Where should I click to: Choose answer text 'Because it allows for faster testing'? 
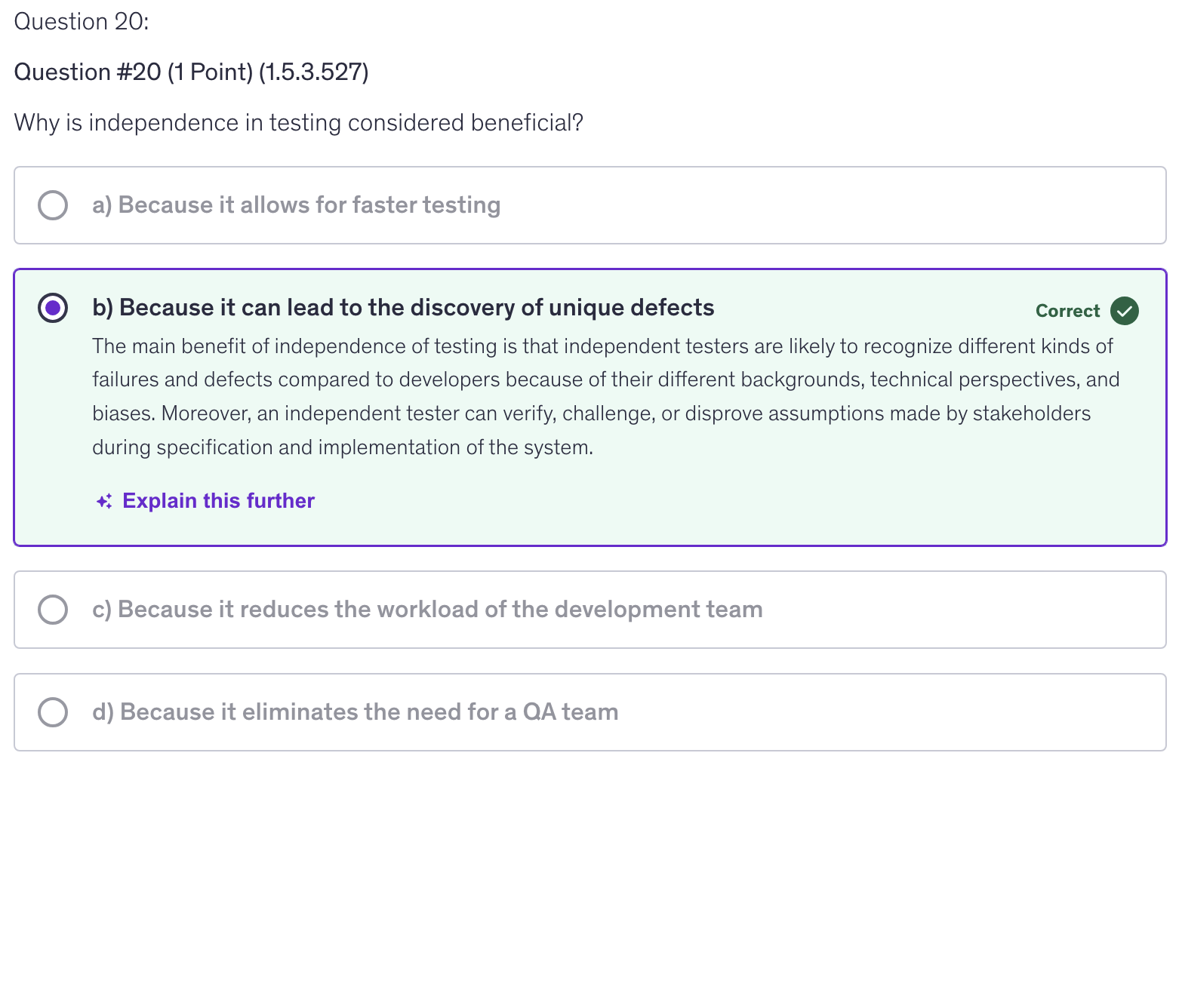(296, 205)
